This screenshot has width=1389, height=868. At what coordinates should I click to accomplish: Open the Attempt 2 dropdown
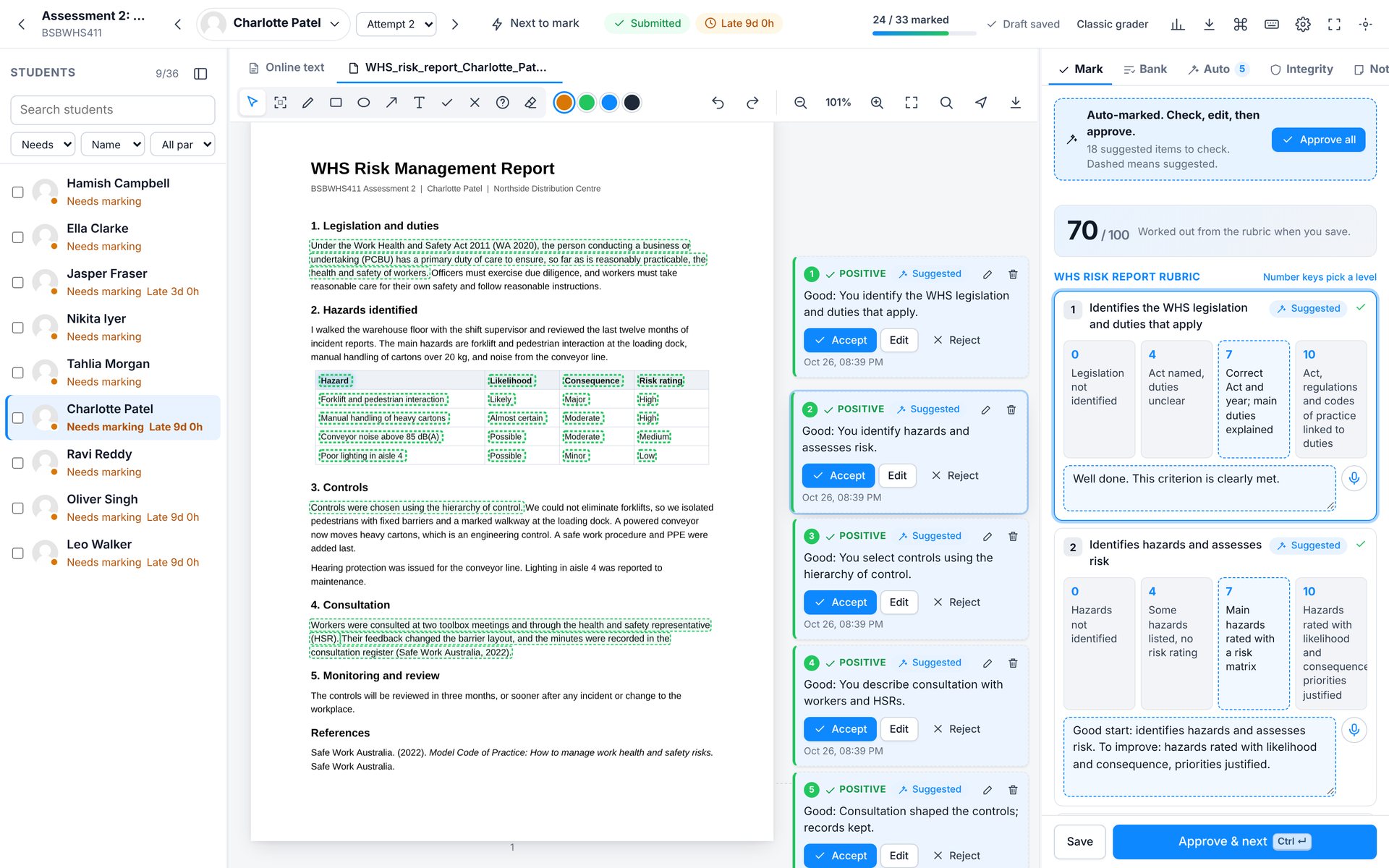tap(396, 24)
